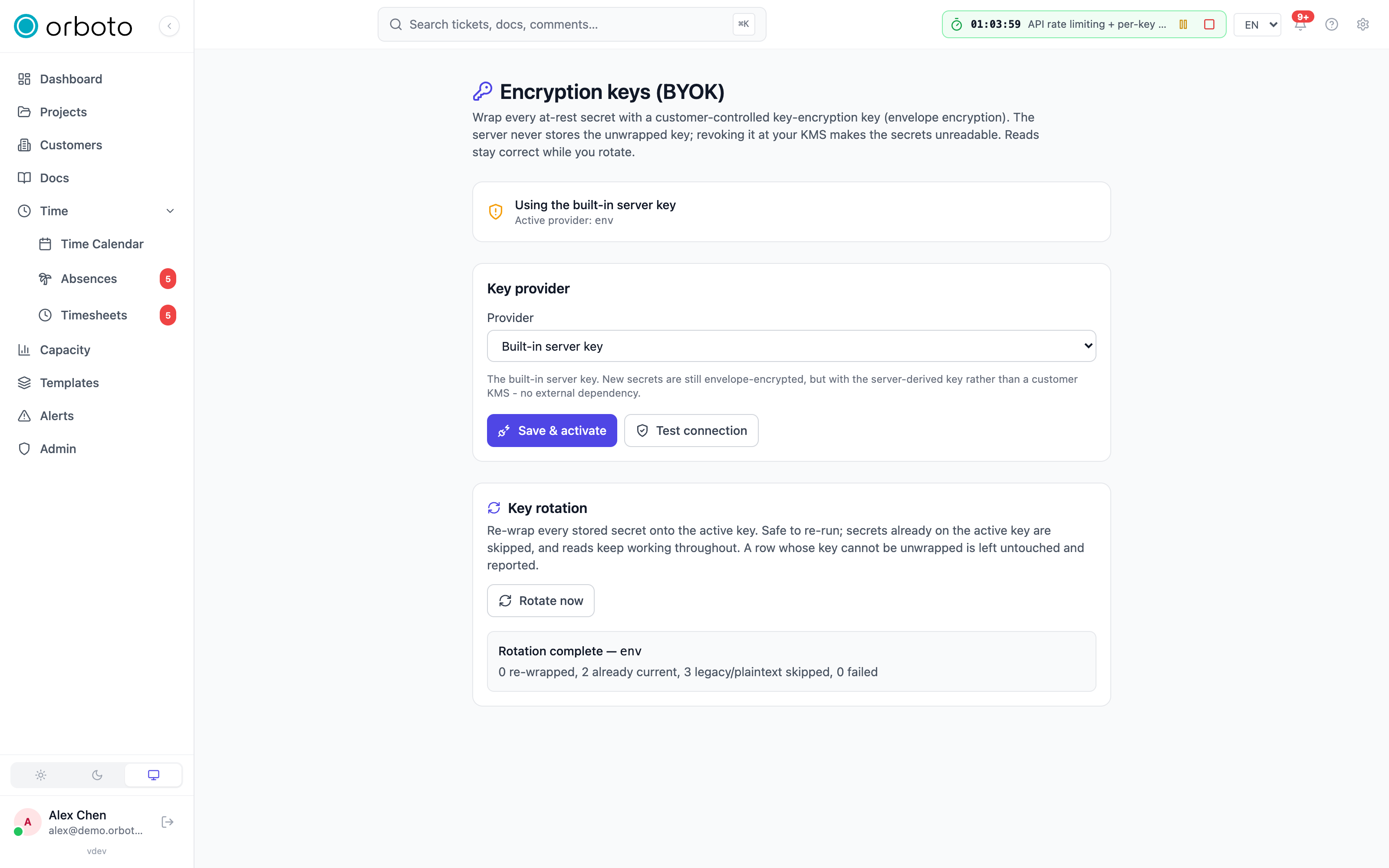Open Dashboard from the sidebar

click(96, 79)
